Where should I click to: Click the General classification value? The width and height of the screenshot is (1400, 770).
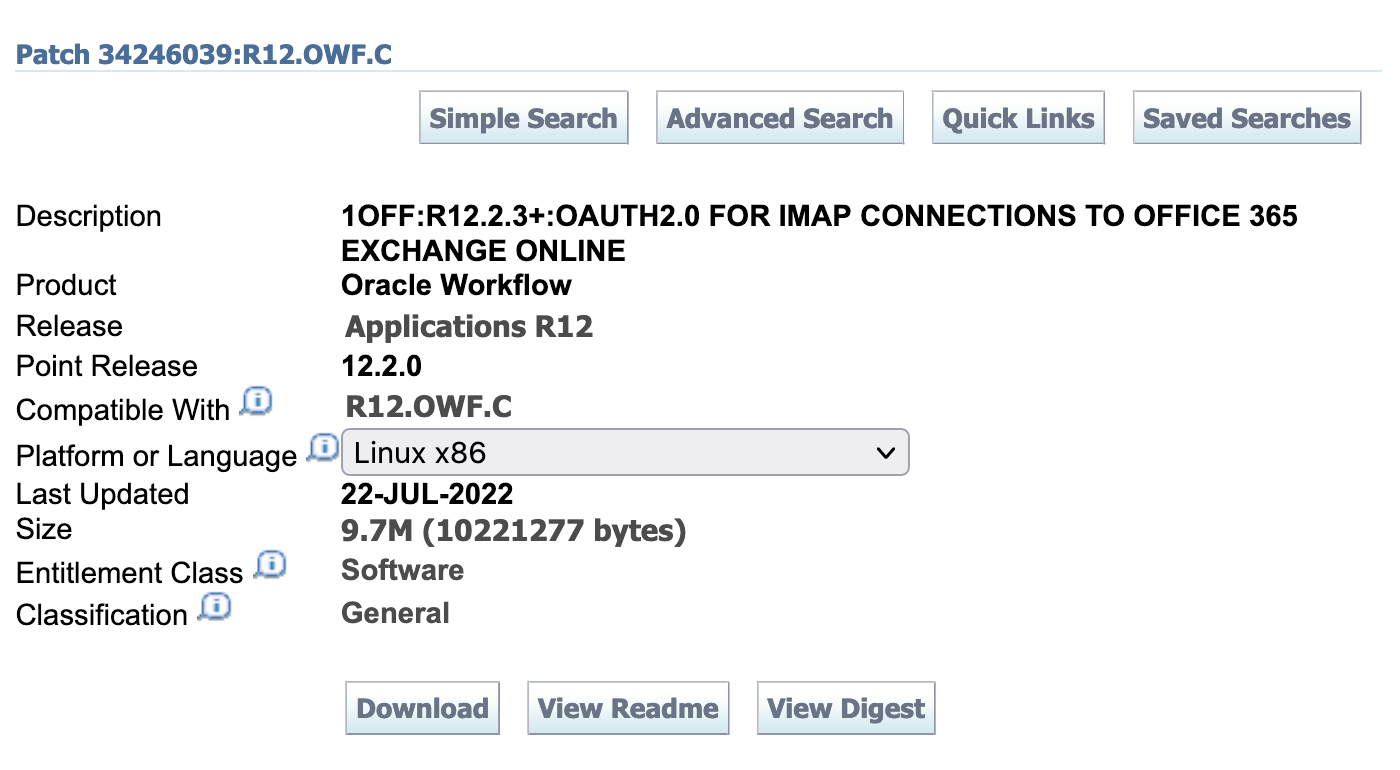[396, 612]
